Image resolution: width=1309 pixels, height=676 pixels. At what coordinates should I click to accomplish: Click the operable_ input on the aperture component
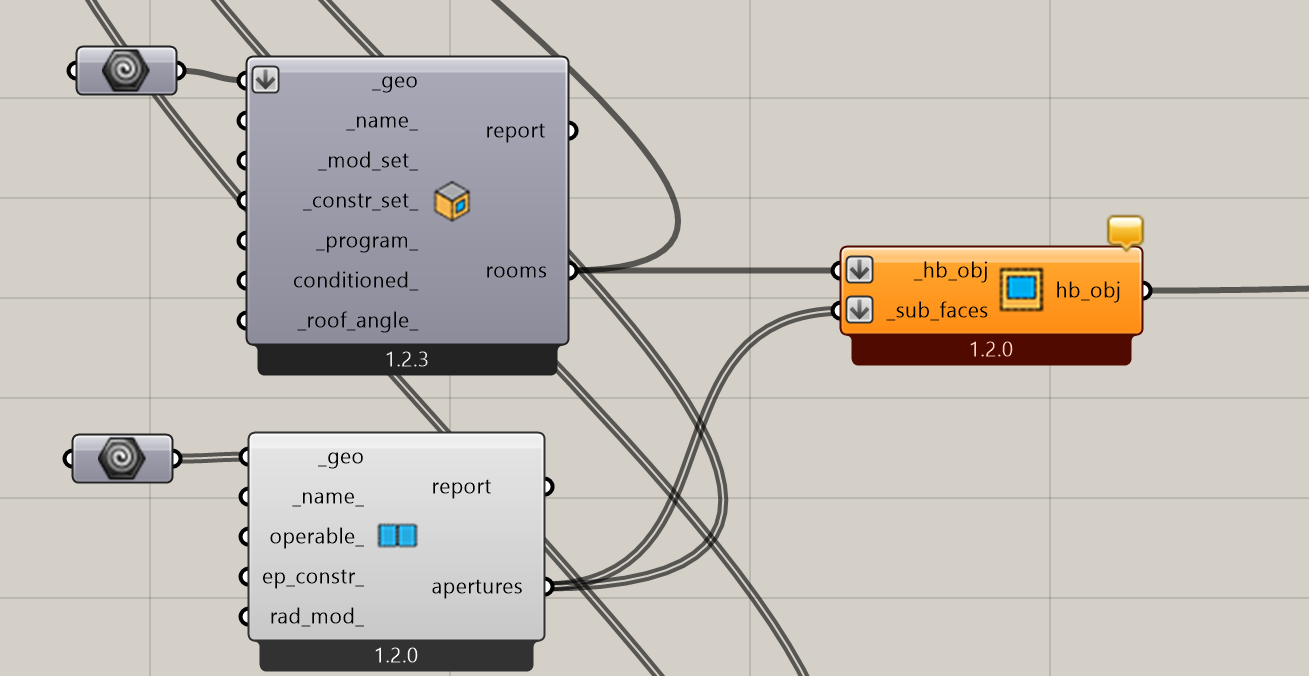[316, 537]
